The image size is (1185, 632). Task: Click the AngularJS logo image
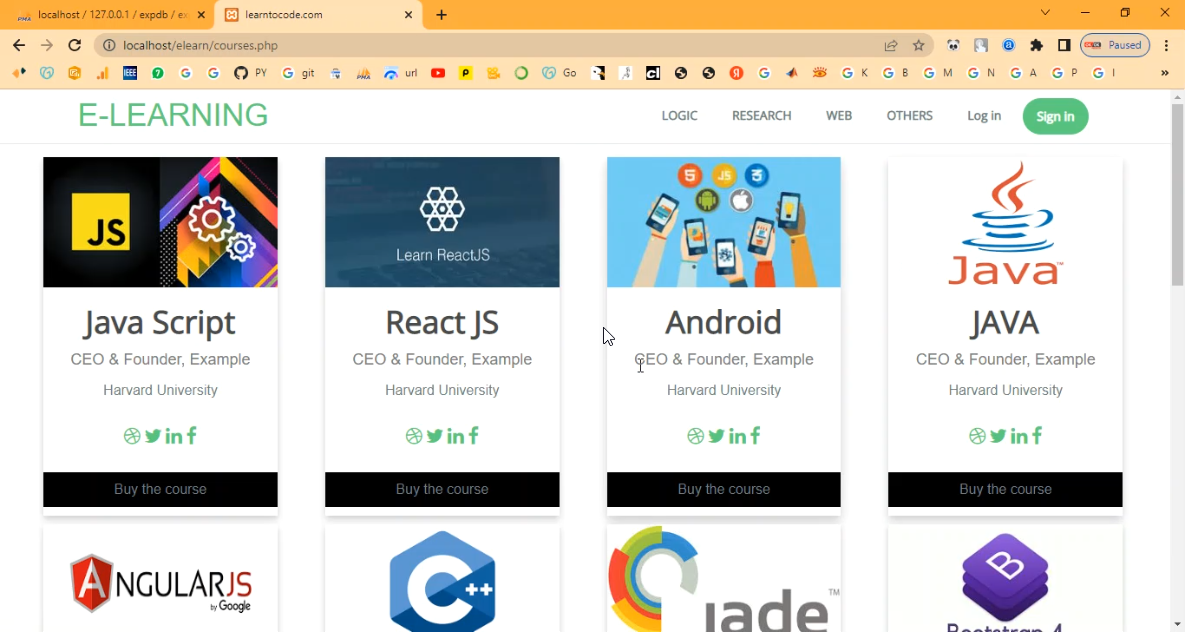tap(160, 582)
